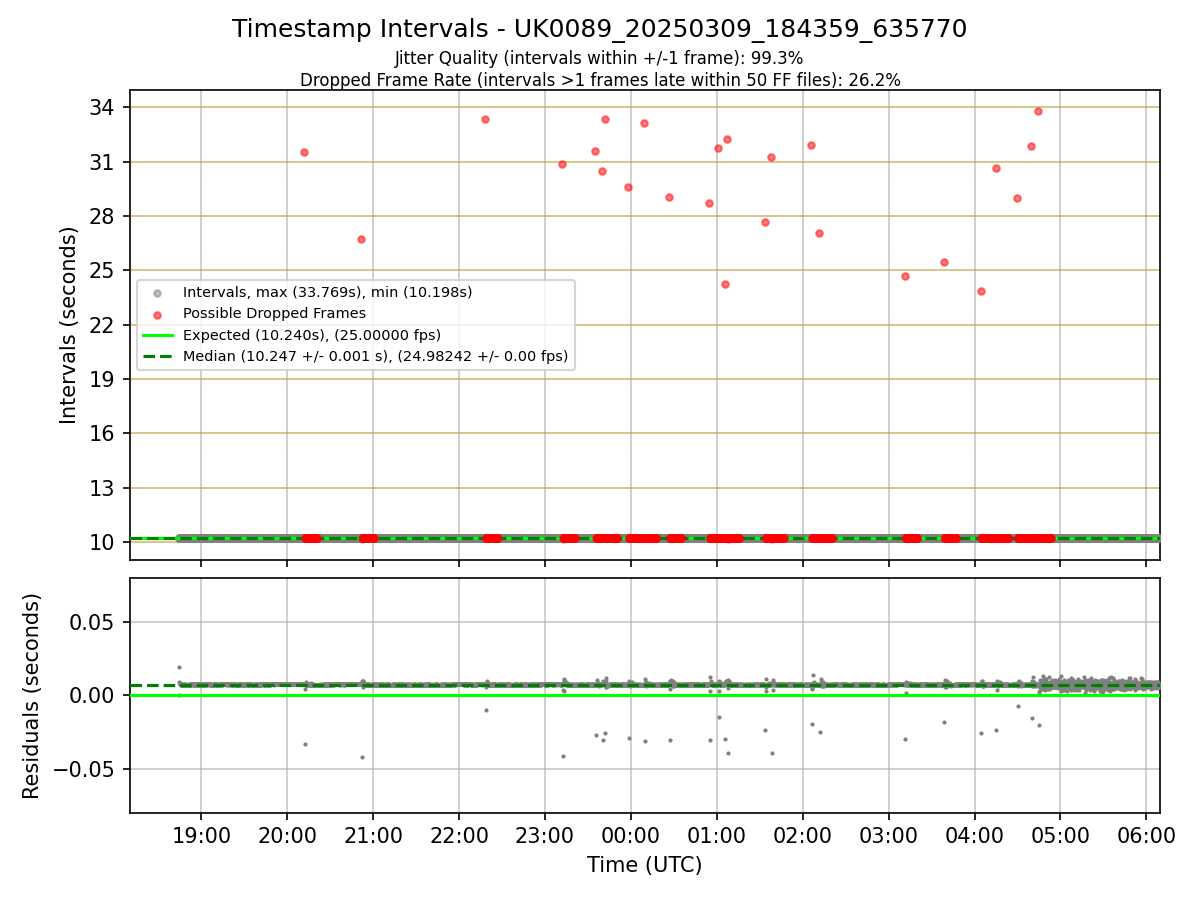Click the 04:00 tick label on time axis
Viewport: 1200px width, 900px height.
975,834
